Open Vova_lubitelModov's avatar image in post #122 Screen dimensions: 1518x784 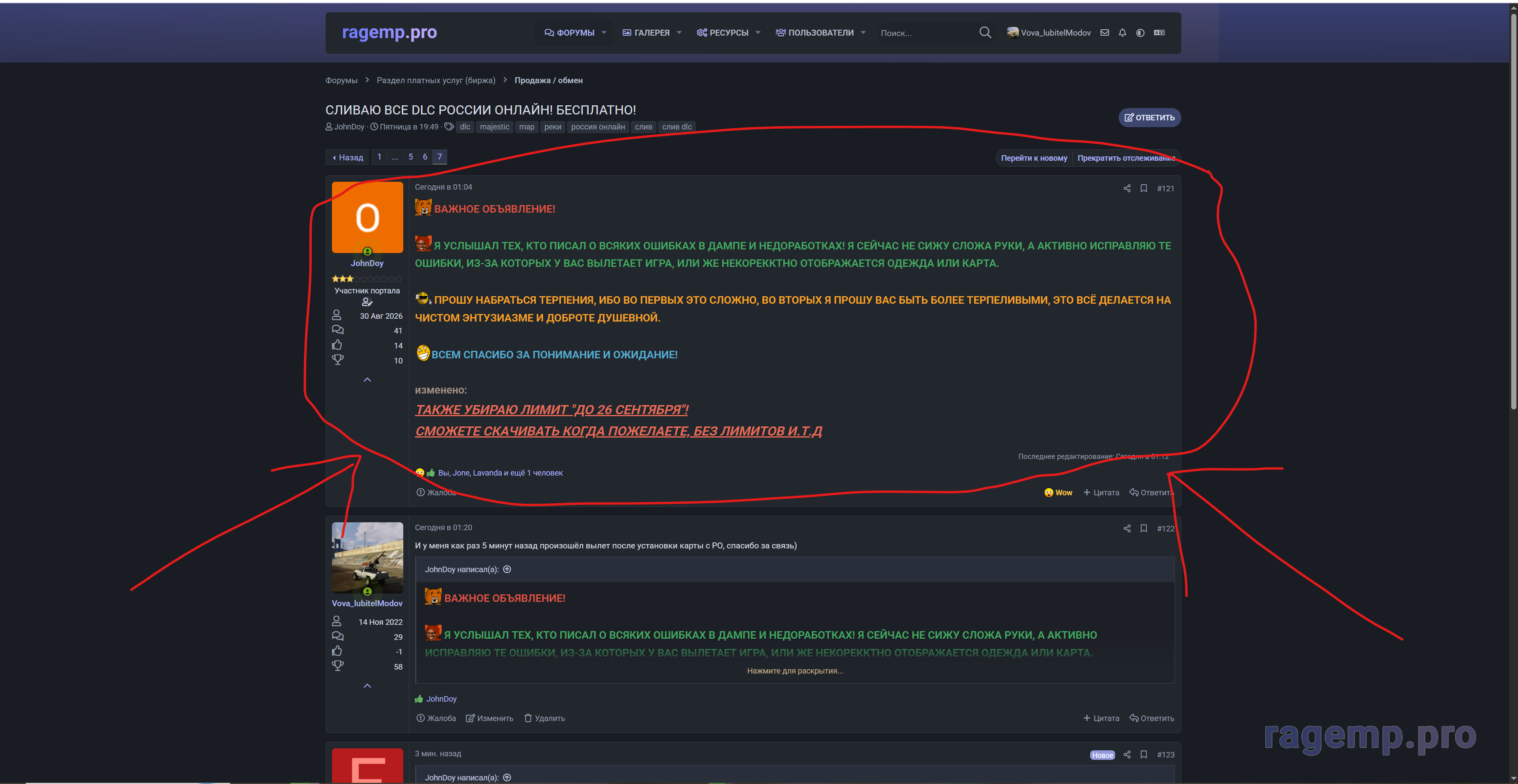367,557
